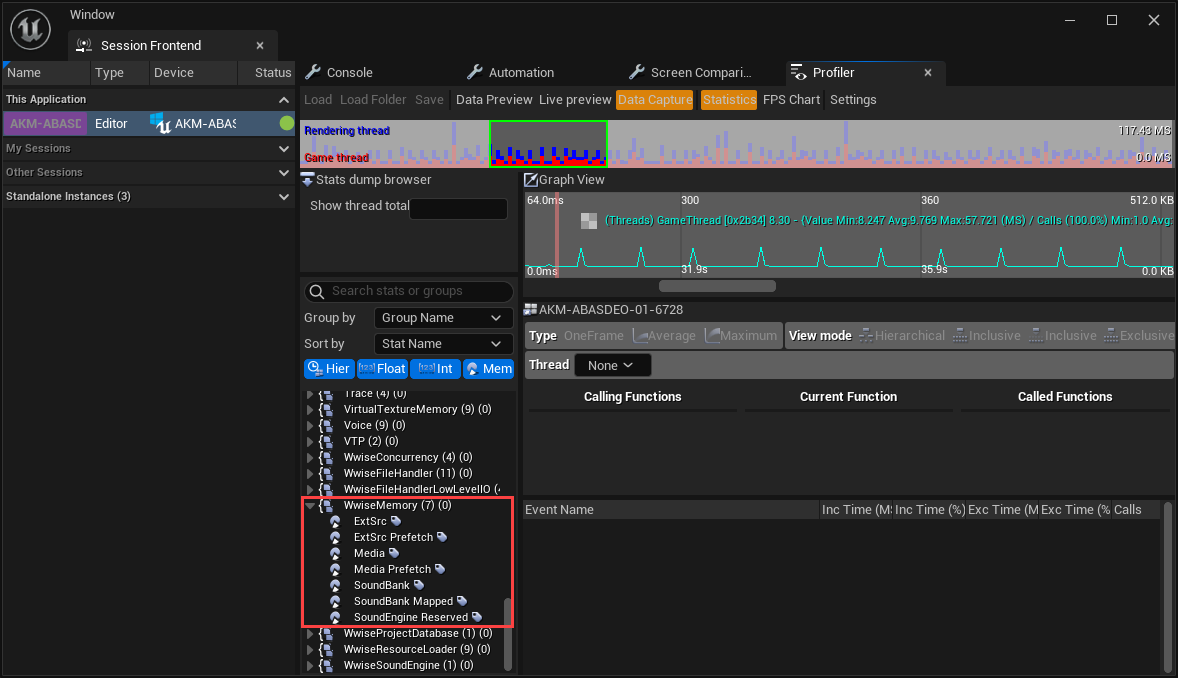Click the Stats dump browser icon

(308, 180)
